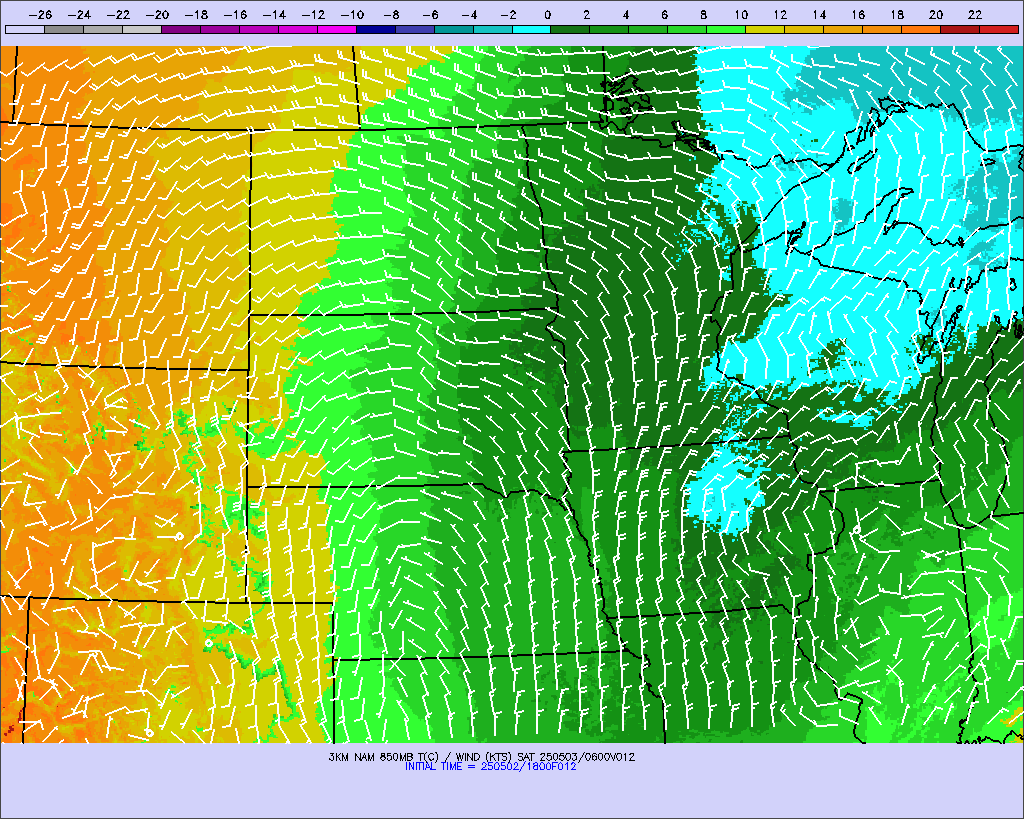Click the "3KM NAM 850MB T(C) / WIND (KTS)" caption
The width and height of the screenshot is (1024, 819).
tap(421, 757)
